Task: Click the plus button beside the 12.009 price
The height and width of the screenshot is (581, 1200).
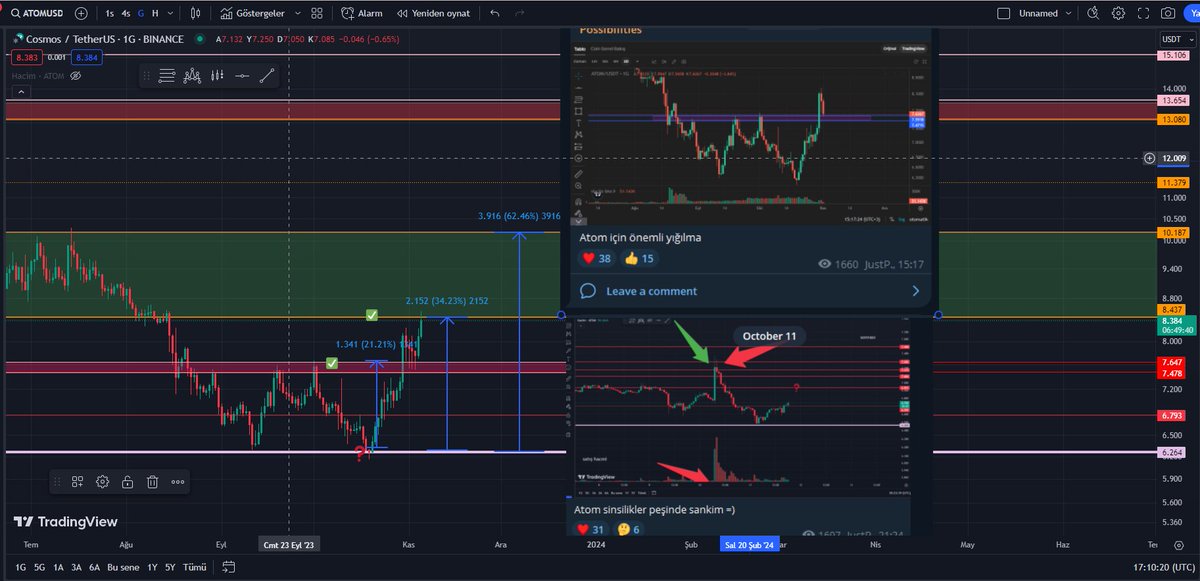Action: pos(1150,158)
